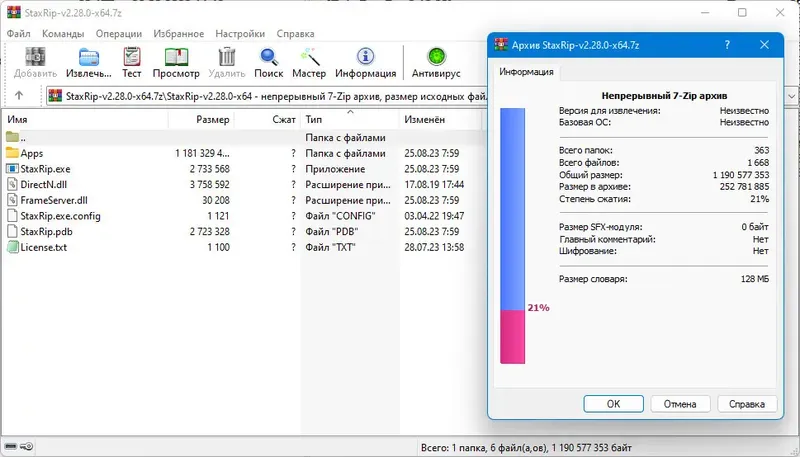800x457 pixels.
Task: Click the Справка button in dialog
Action: [747, 404]
